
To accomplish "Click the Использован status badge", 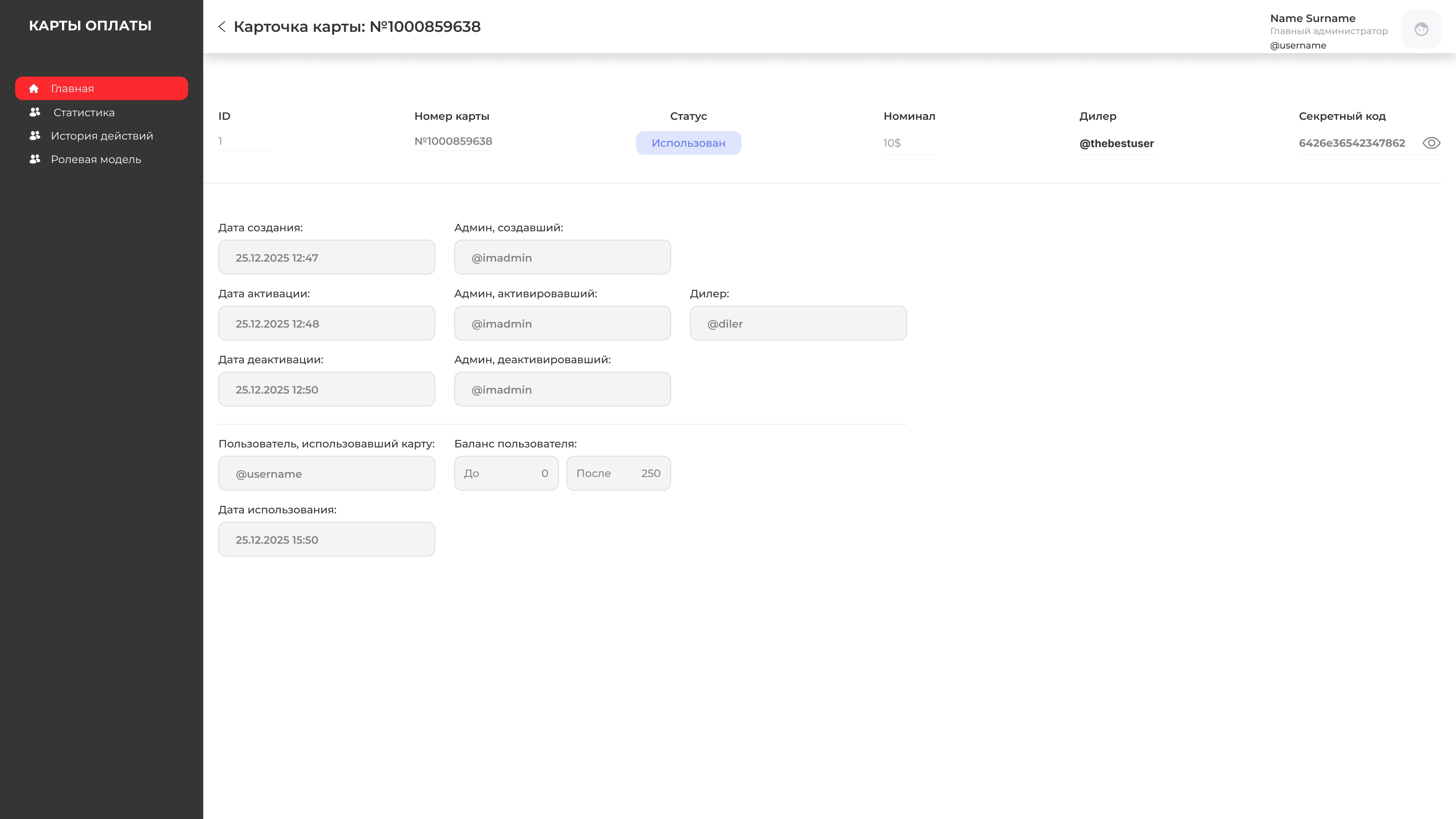I will 689,143.
